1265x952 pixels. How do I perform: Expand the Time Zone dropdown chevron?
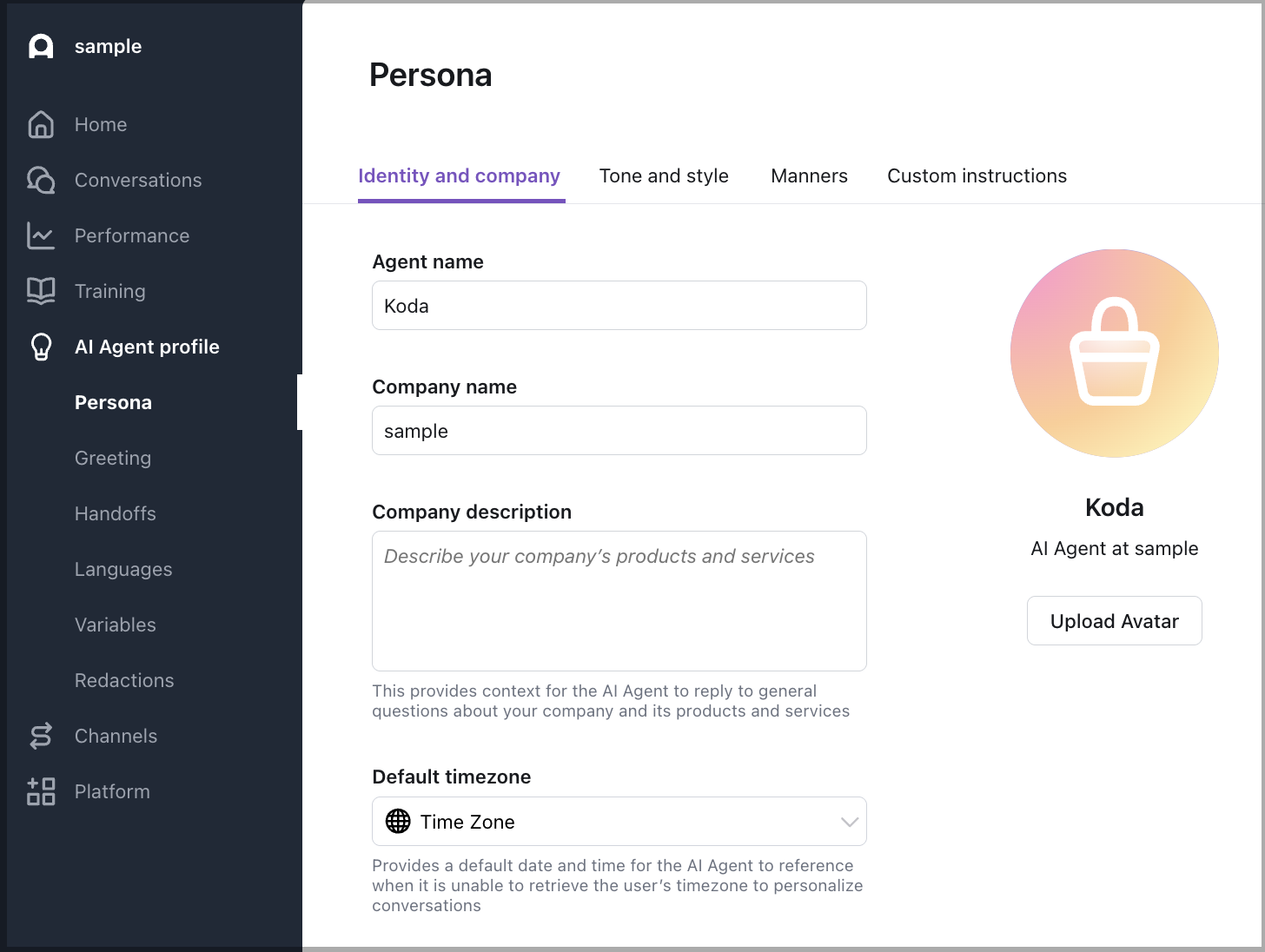849,822
